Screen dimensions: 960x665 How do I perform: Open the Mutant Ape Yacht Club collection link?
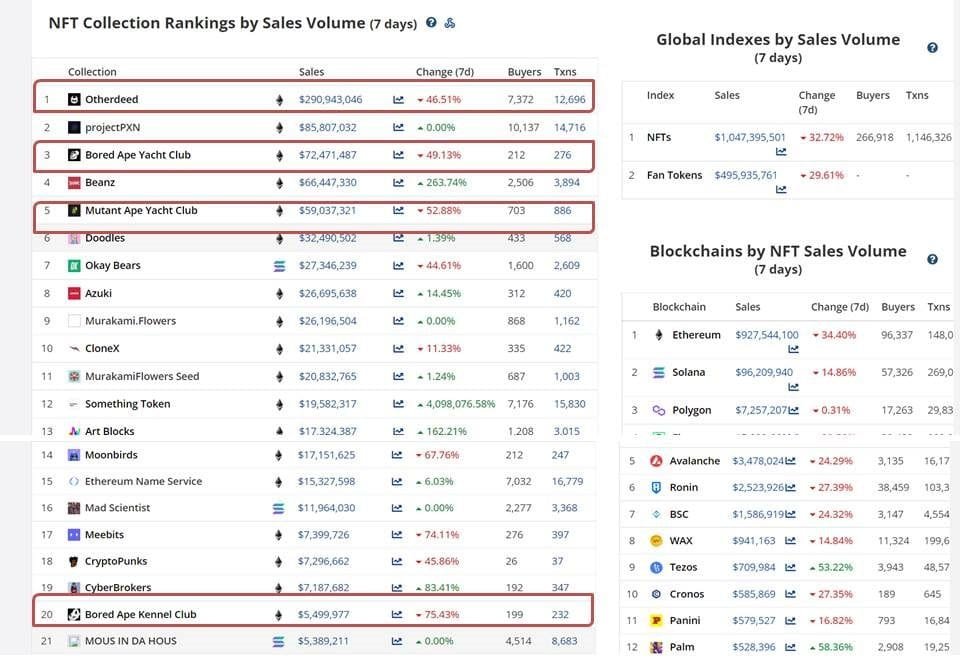click(x=141, y=211)
